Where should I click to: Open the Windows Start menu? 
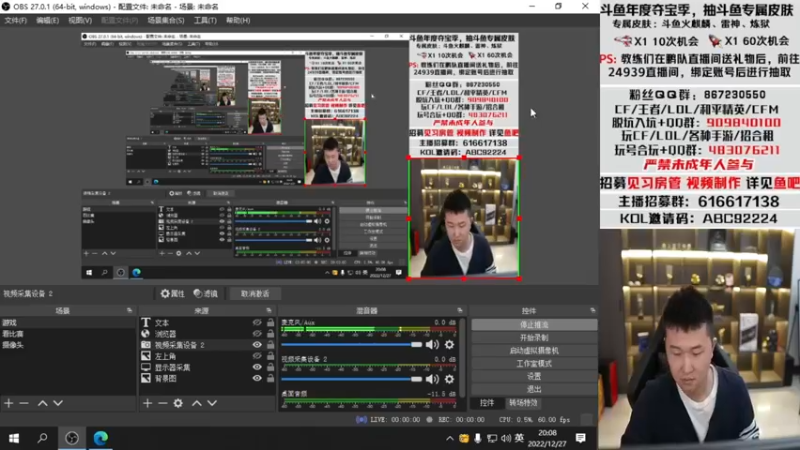pos(14,438)
